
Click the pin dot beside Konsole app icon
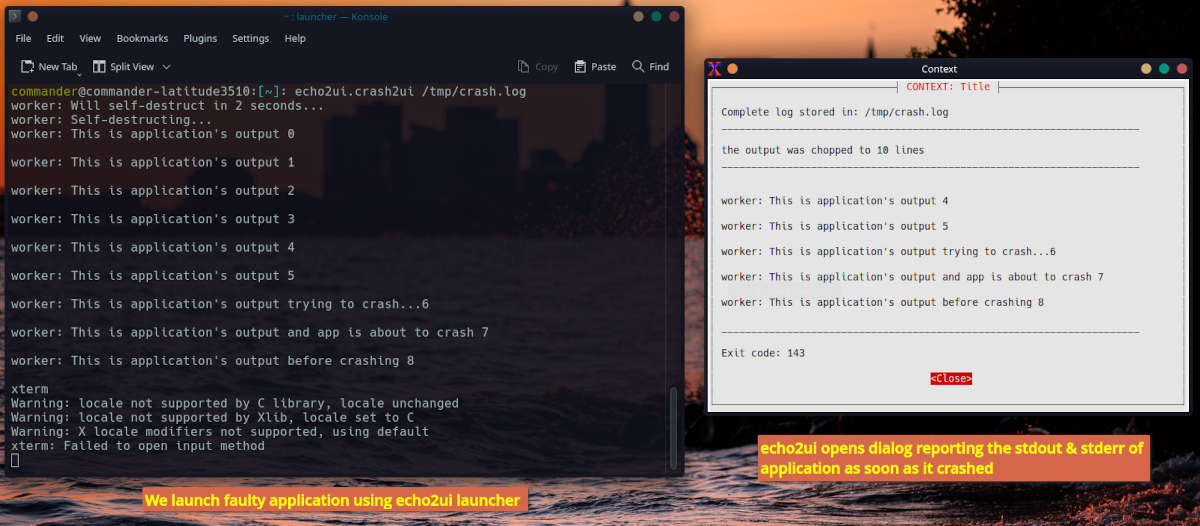(31, 16)
